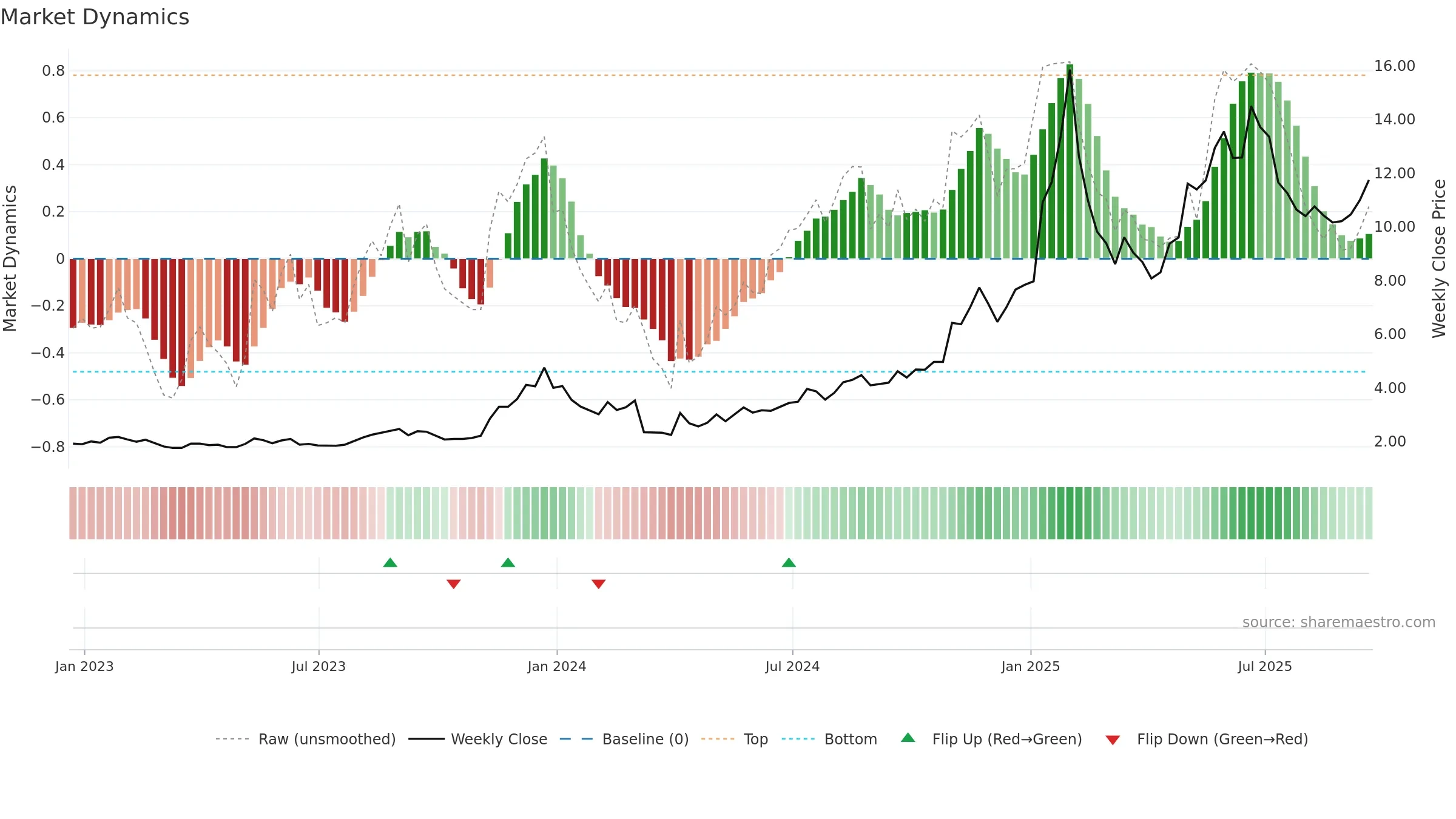This screenshot has height=819, width=1456.
Task: Click the flip-up marker closest before Jan 2024
Action: (508, 562)
